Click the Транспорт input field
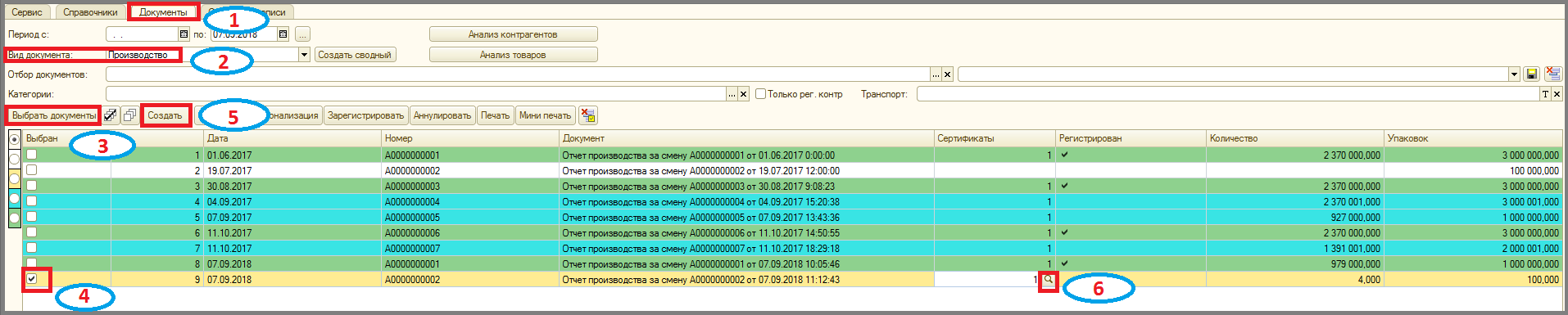Image resolution: width=1568 pixels, height=315 pixels. pos(1228,94)
